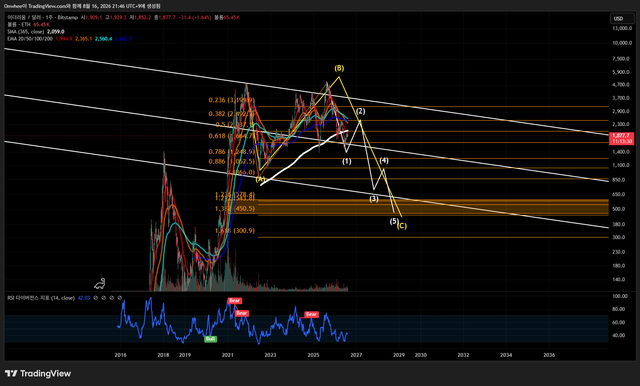This screenshot has height=386, width=640.
Task: Select the red 1,877.7 current price label
Action: pos(621,138)
